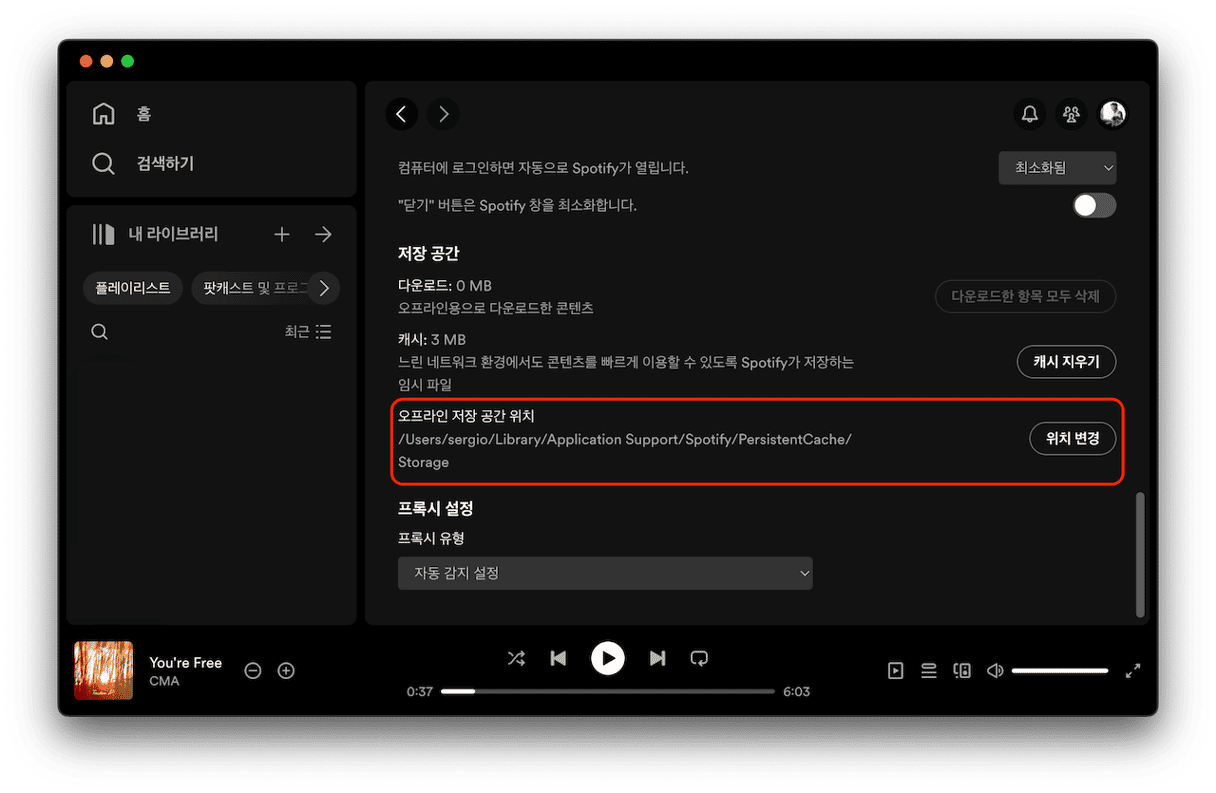Open the 최근 sort order menu
This screenshot has height=793, width=1216.
point(308,332)
